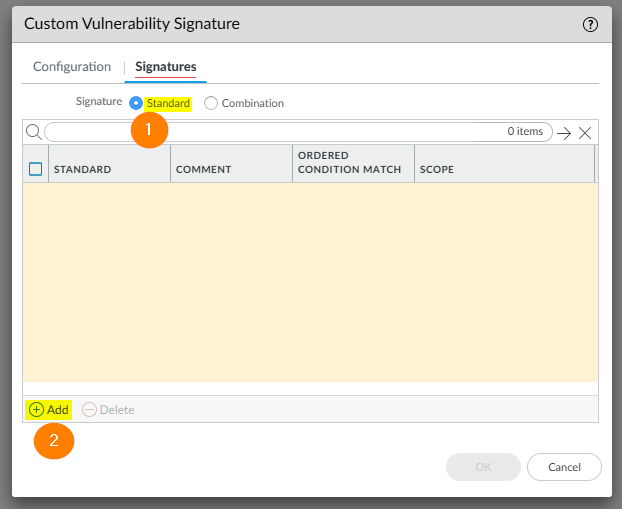Switch to the Configuration tab

pos(72,67)
